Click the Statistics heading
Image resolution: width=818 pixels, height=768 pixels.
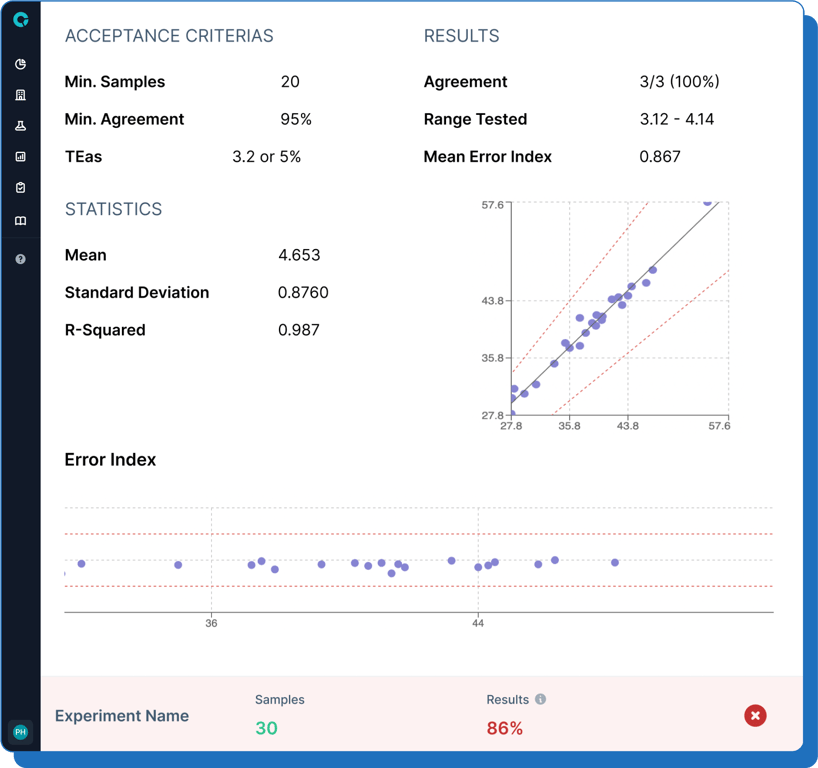[x=113, y=209]
